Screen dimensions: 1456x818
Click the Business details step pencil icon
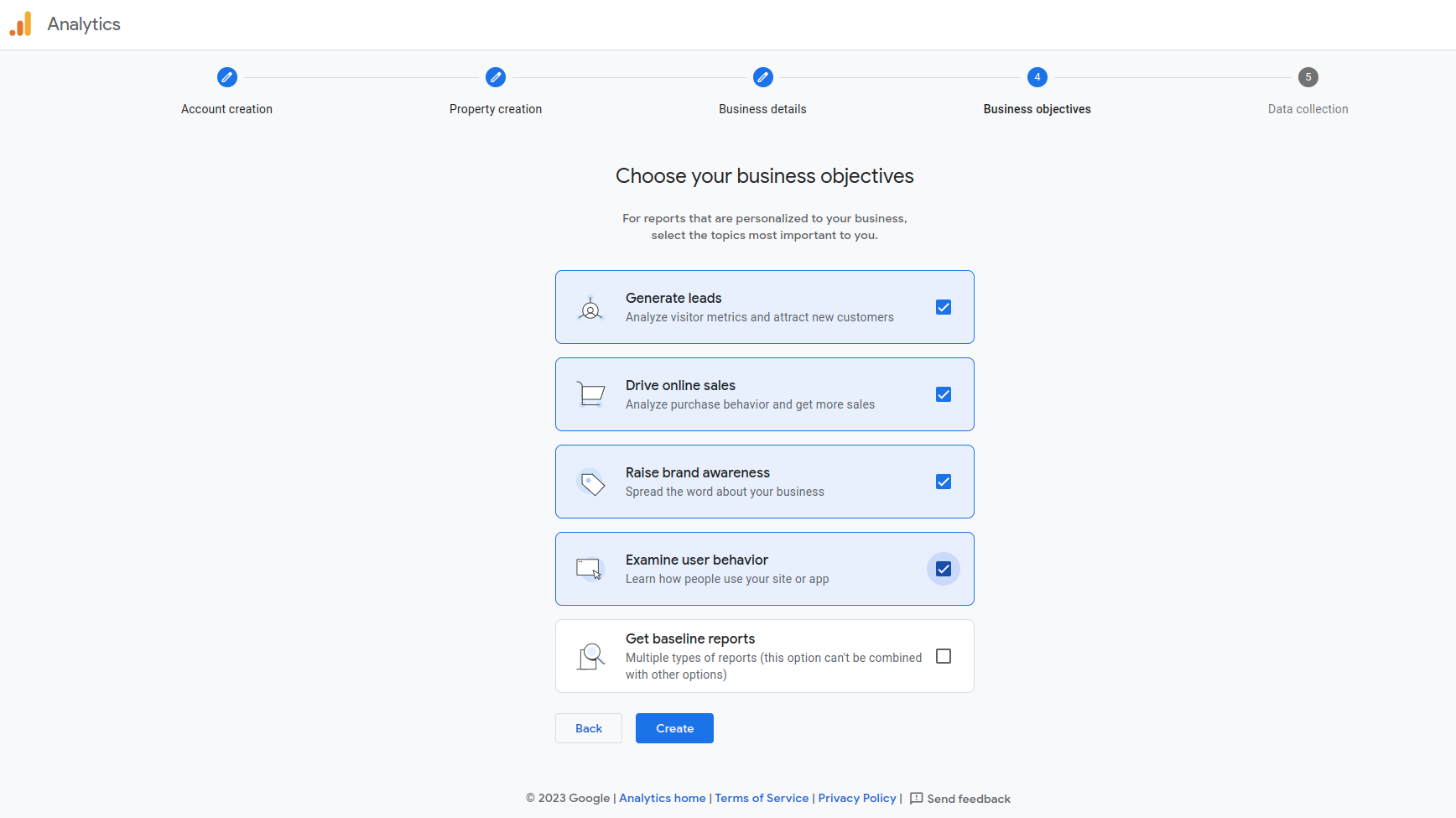click(762, 77)
